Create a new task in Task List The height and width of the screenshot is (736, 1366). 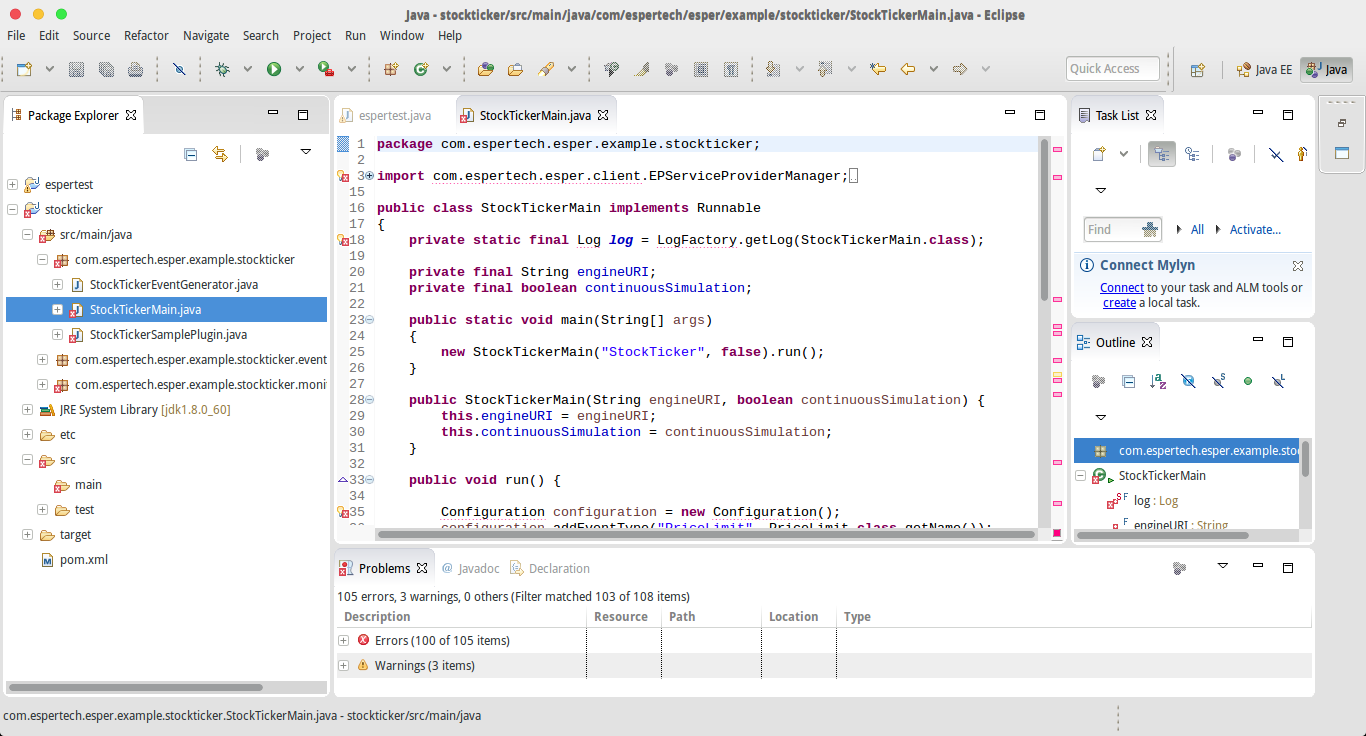(x=1099, y=154)
